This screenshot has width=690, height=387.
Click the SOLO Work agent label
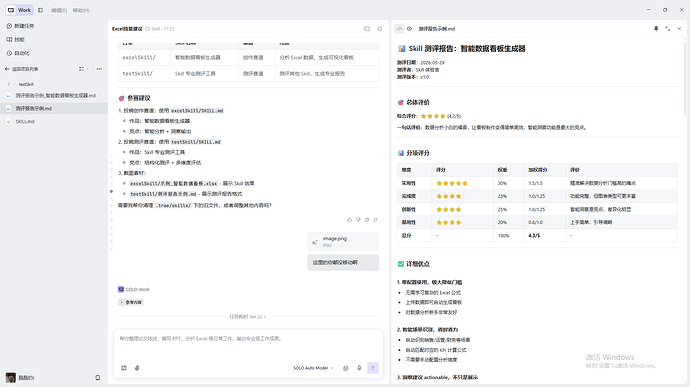point(134,290)
